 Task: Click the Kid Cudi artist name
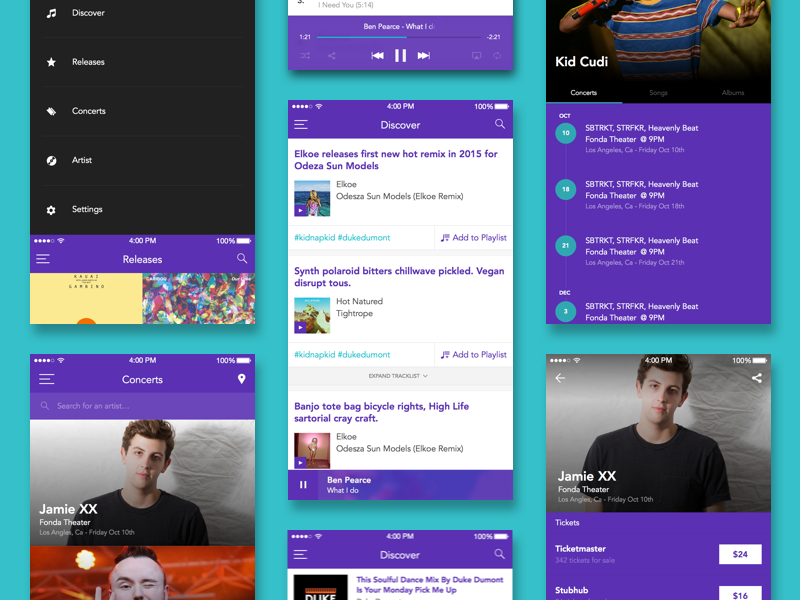582,62
